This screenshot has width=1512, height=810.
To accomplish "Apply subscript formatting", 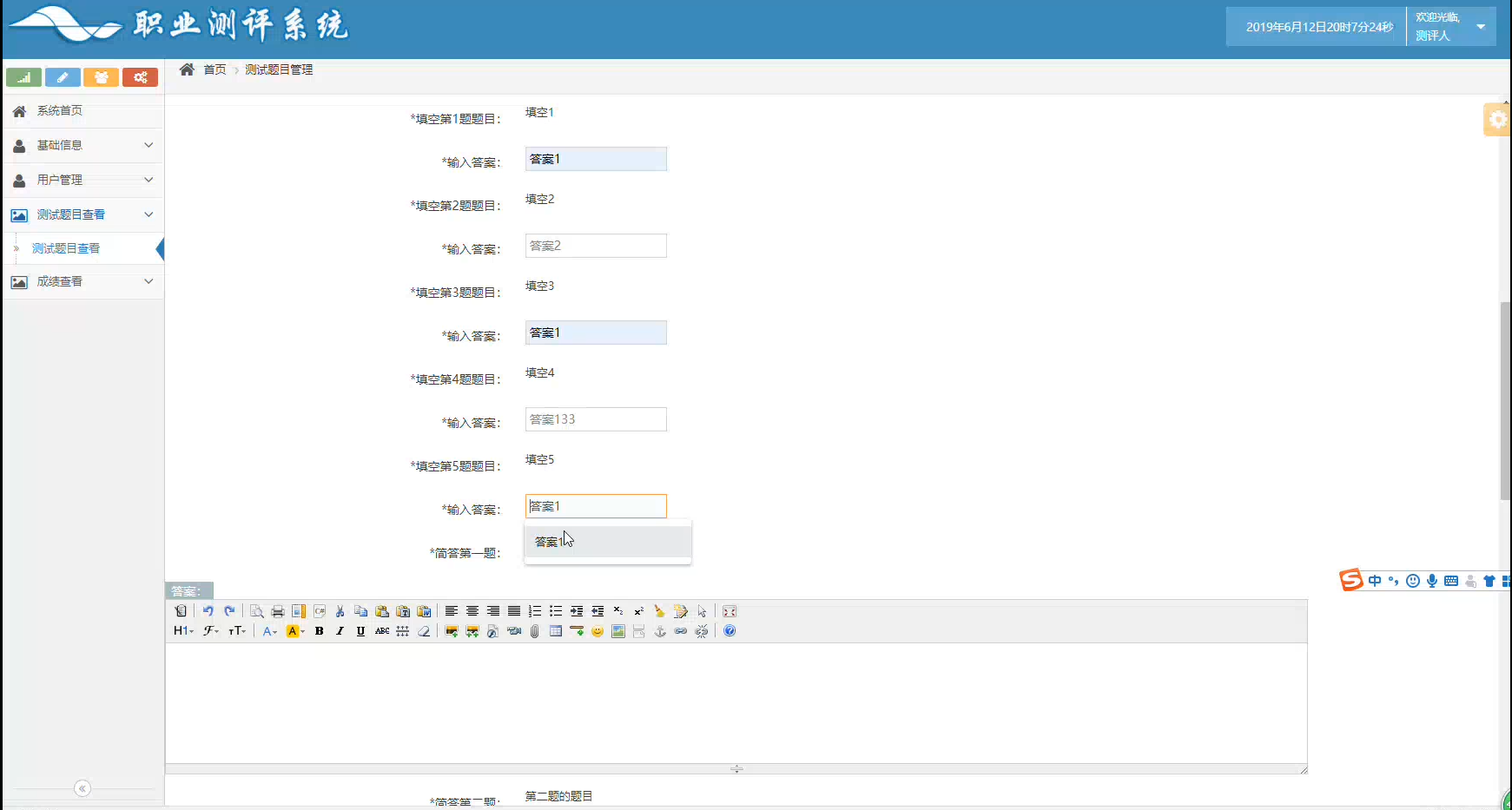I will [618, 611].
